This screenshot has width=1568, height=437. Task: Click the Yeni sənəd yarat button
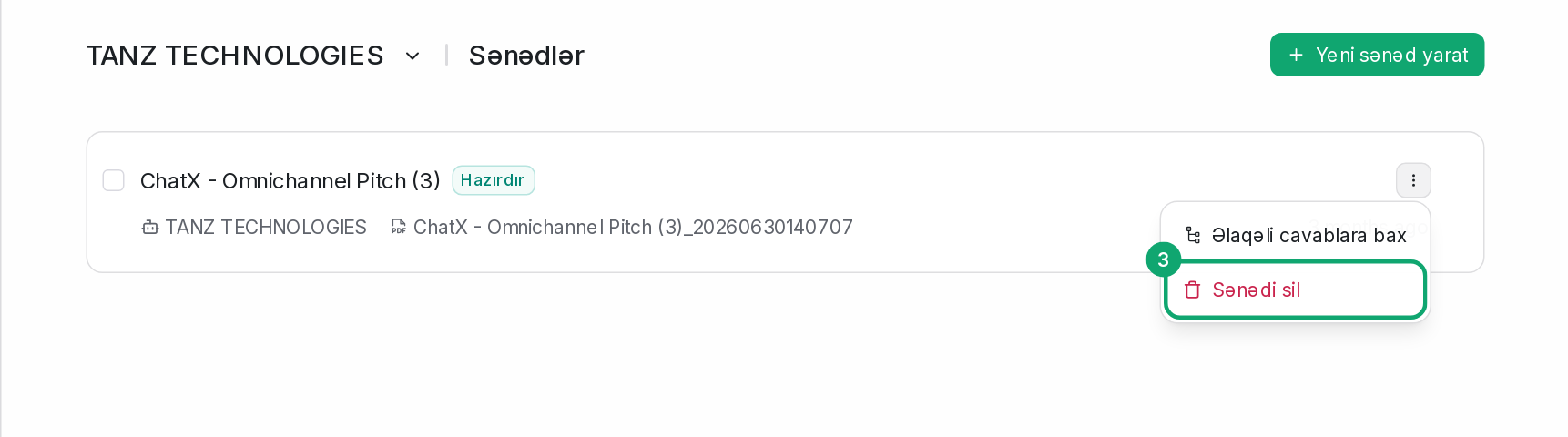1377,55
